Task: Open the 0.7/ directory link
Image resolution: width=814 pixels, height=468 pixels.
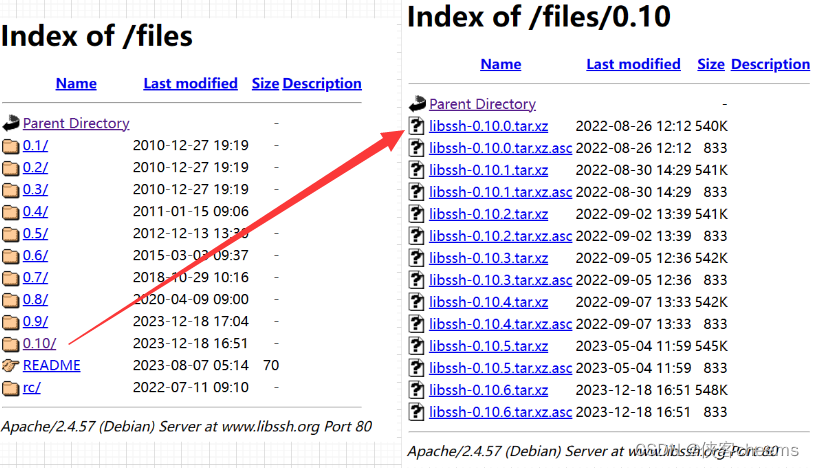Action: click(35, 278)
